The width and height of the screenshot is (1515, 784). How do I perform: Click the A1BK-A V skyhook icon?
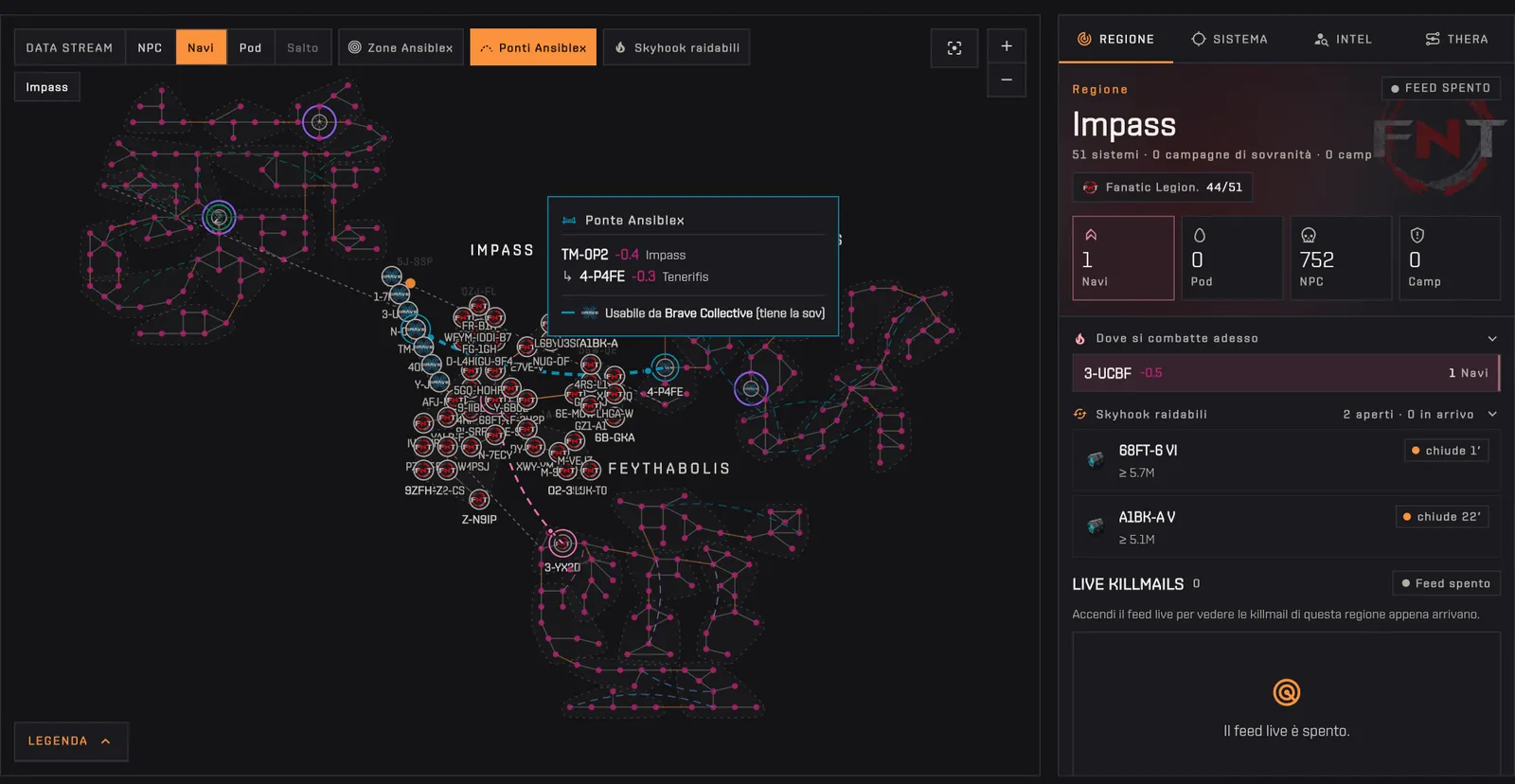click(1096, 526)
